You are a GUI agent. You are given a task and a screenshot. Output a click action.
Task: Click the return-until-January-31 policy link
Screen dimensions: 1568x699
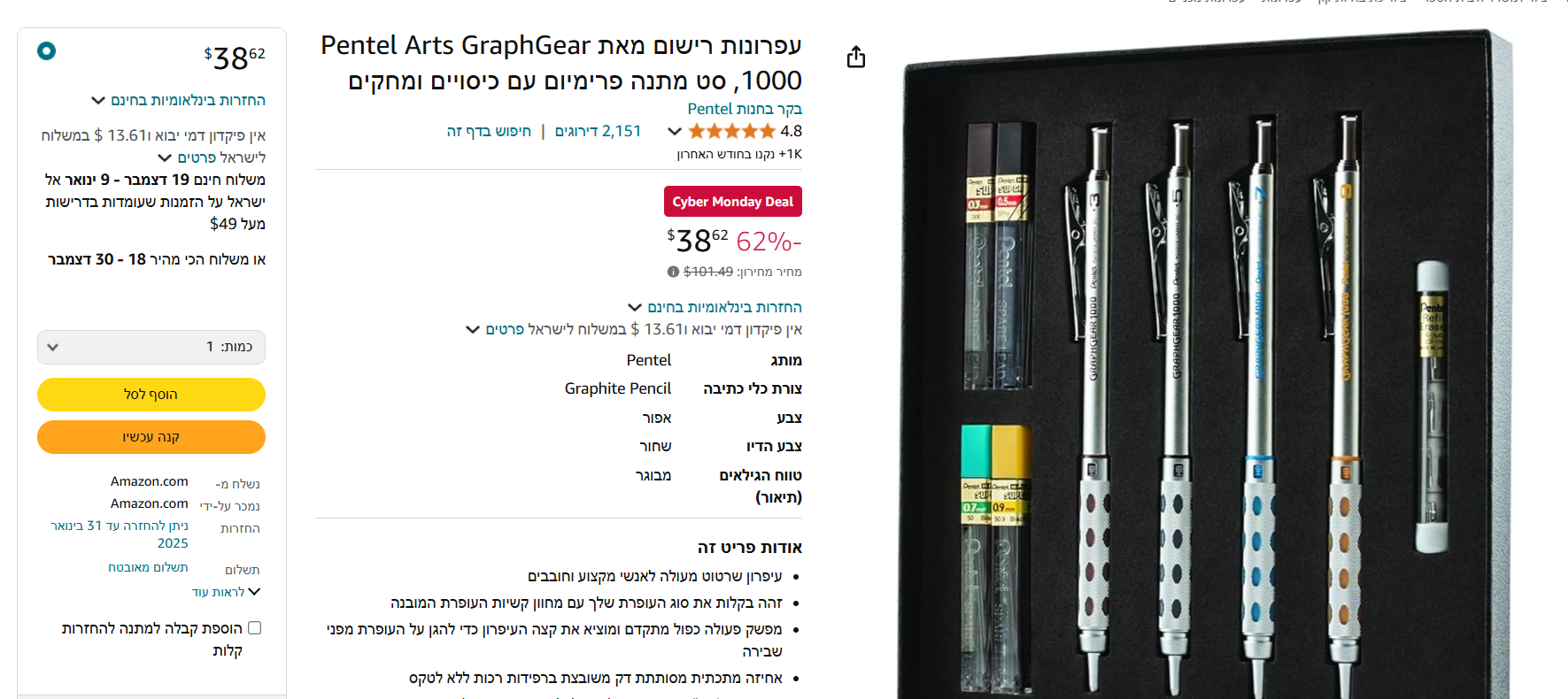tap(120, 534)
